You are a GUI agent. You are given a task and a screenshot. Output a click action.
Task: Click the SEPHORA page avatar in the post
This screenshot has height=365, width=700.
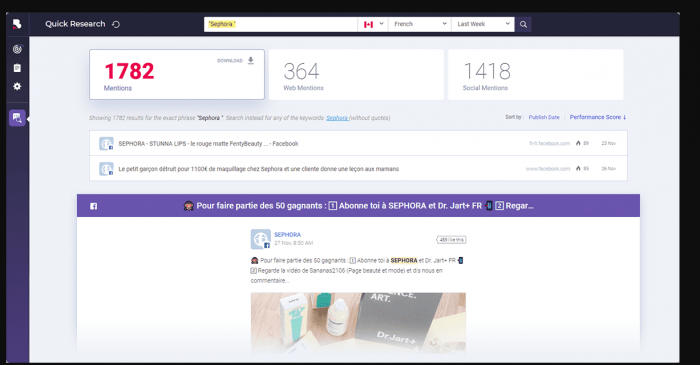click(261, 239)
